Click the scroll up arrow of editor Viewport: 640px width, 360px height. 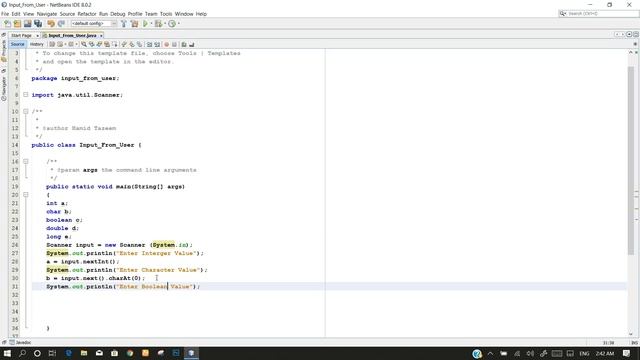631,53
